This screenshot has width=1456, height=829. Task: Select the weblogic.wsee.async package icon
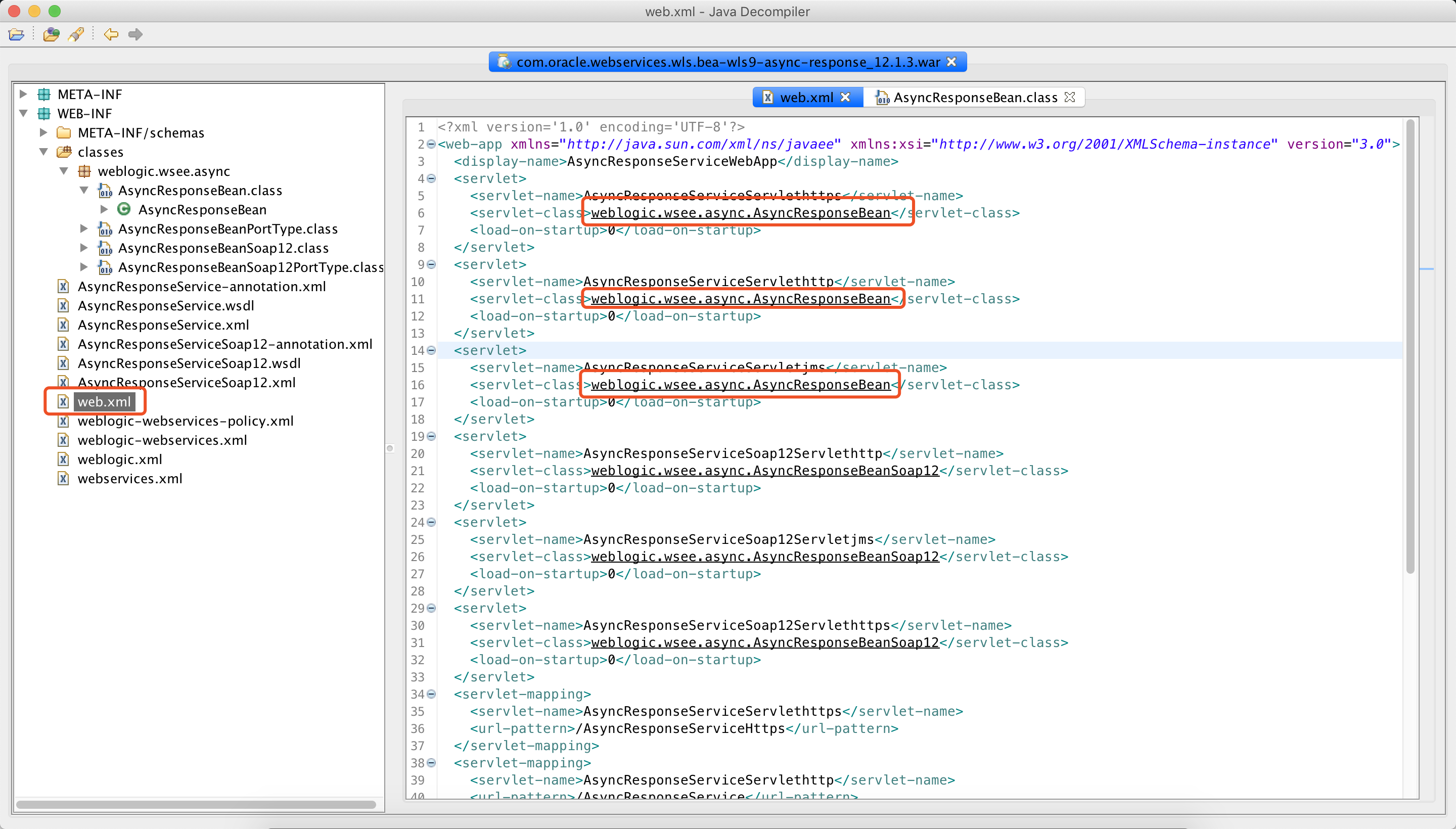(x=84, y=171)
